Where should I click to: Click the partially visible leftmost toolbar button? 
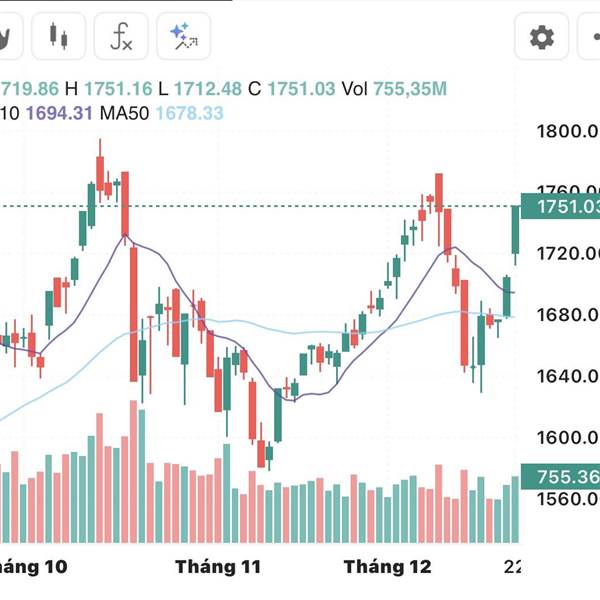(8, 38)
